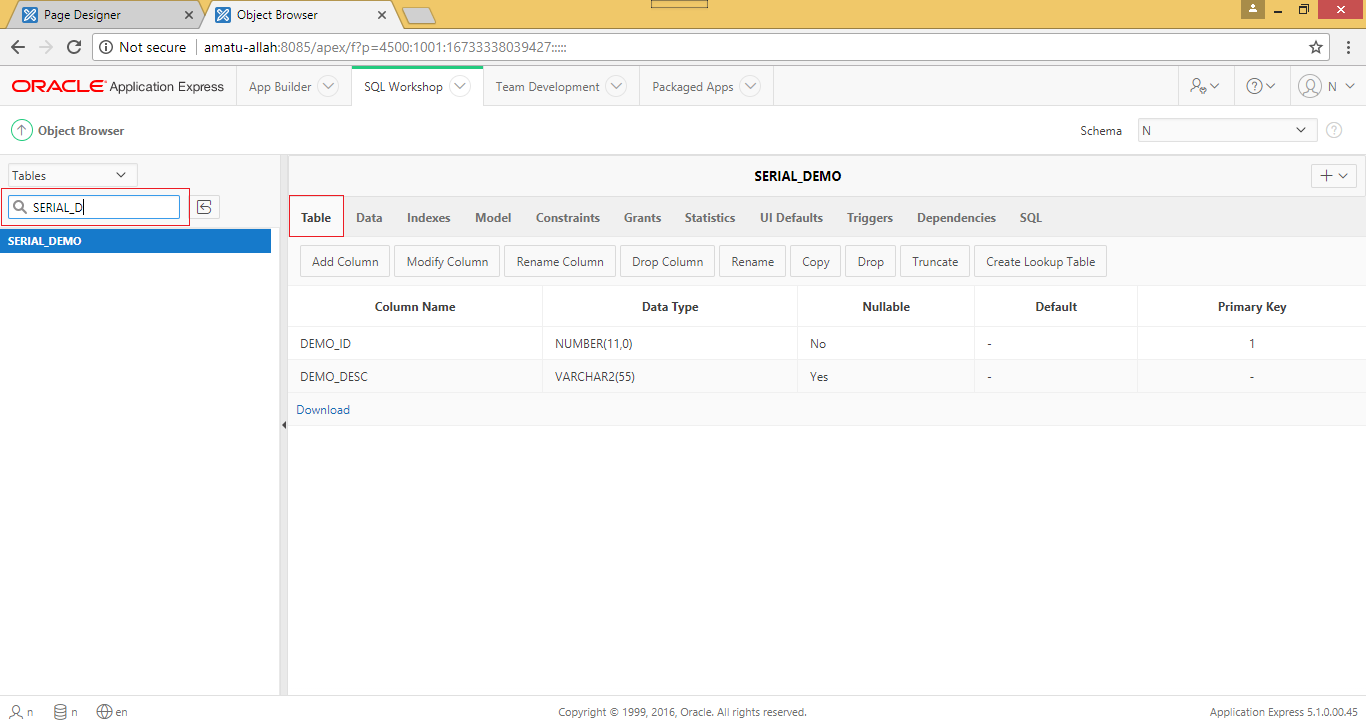The height and width of the screenshot is (728, 1372).
Task: Open the Schema selector showing N
Action: pyautogui.click(x=1226, y=130)
